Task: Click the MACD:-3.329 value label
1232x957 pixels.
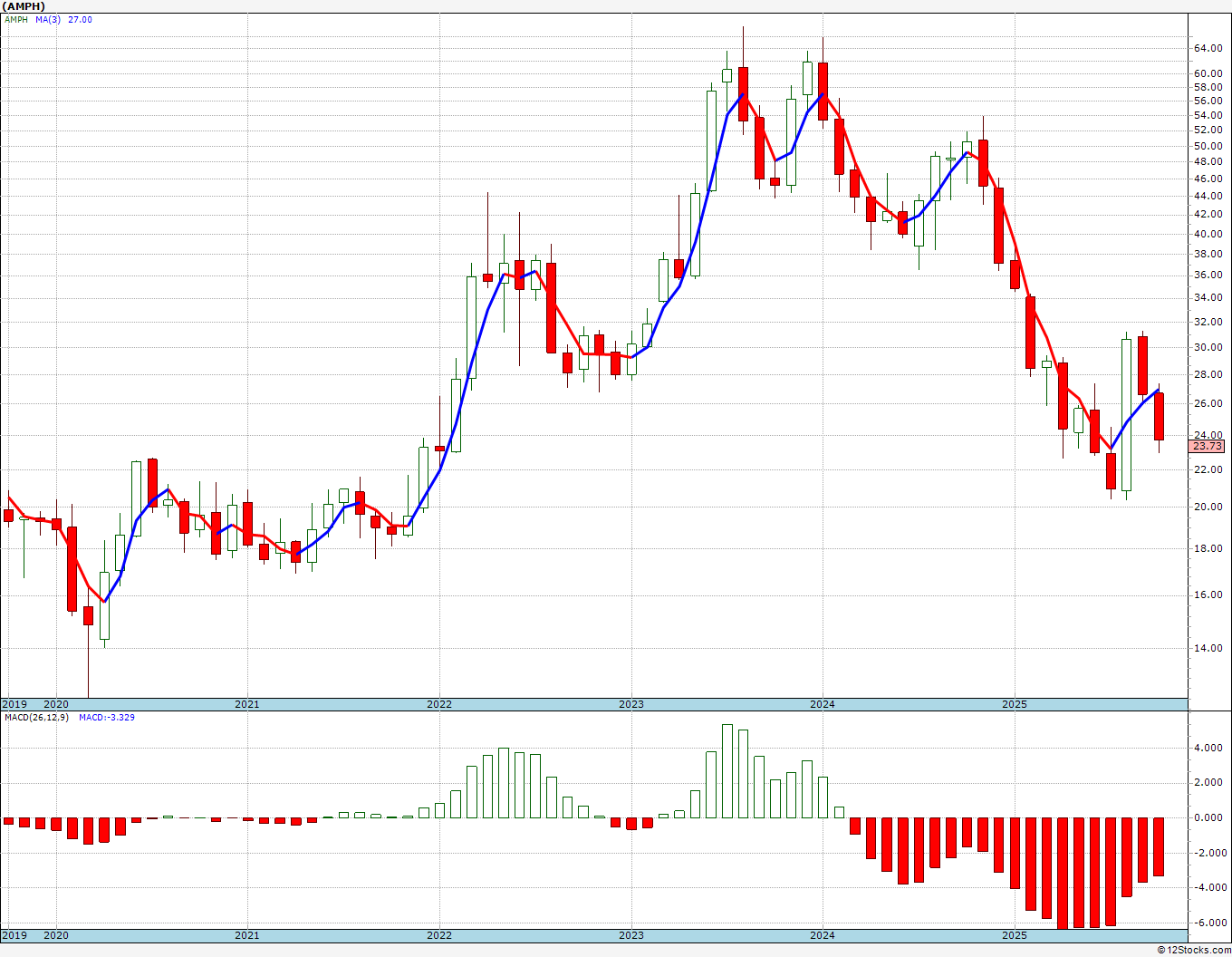Action: pos(107,718)
